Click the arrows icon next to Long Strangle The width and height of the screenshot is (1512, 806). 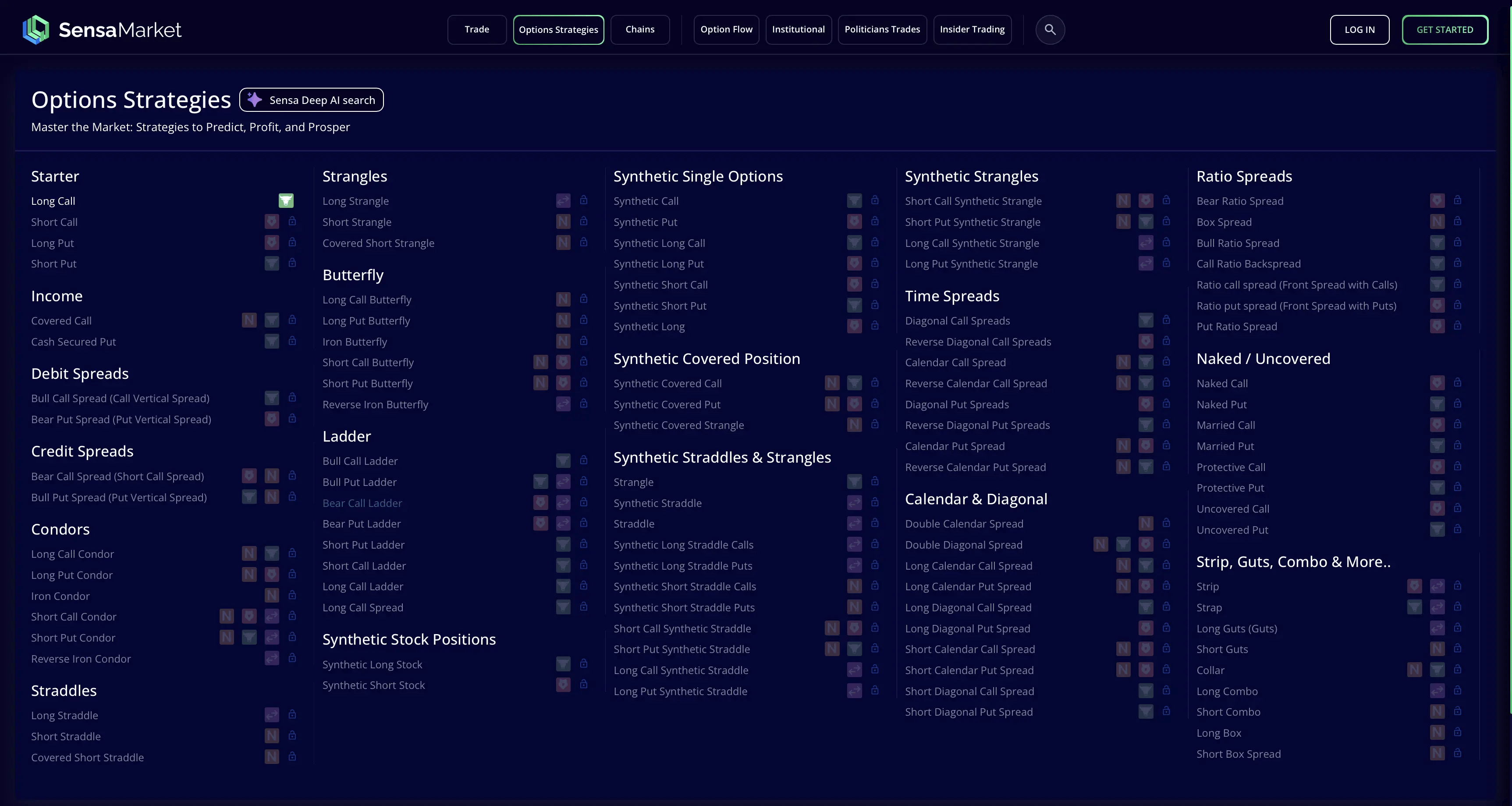pos(563,201)
